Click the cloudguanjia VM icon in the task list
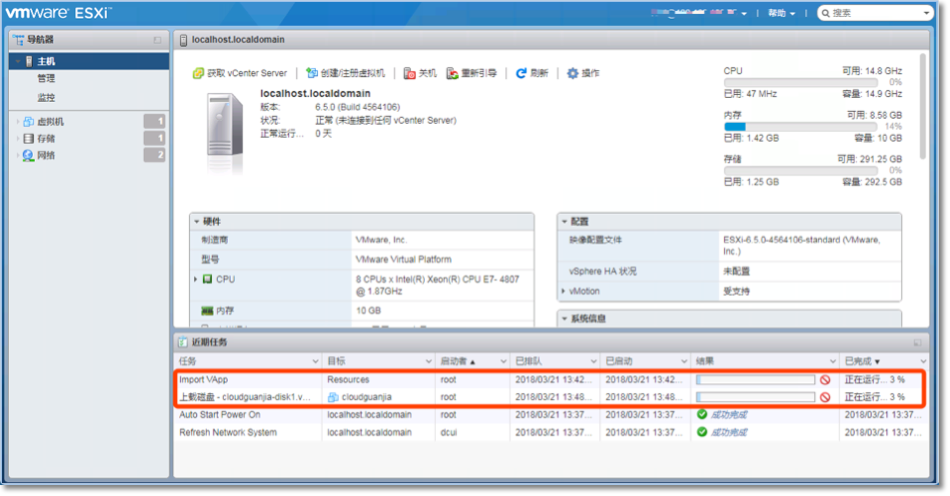The width and height of the screenshot is (950, 496). [333, 397]
